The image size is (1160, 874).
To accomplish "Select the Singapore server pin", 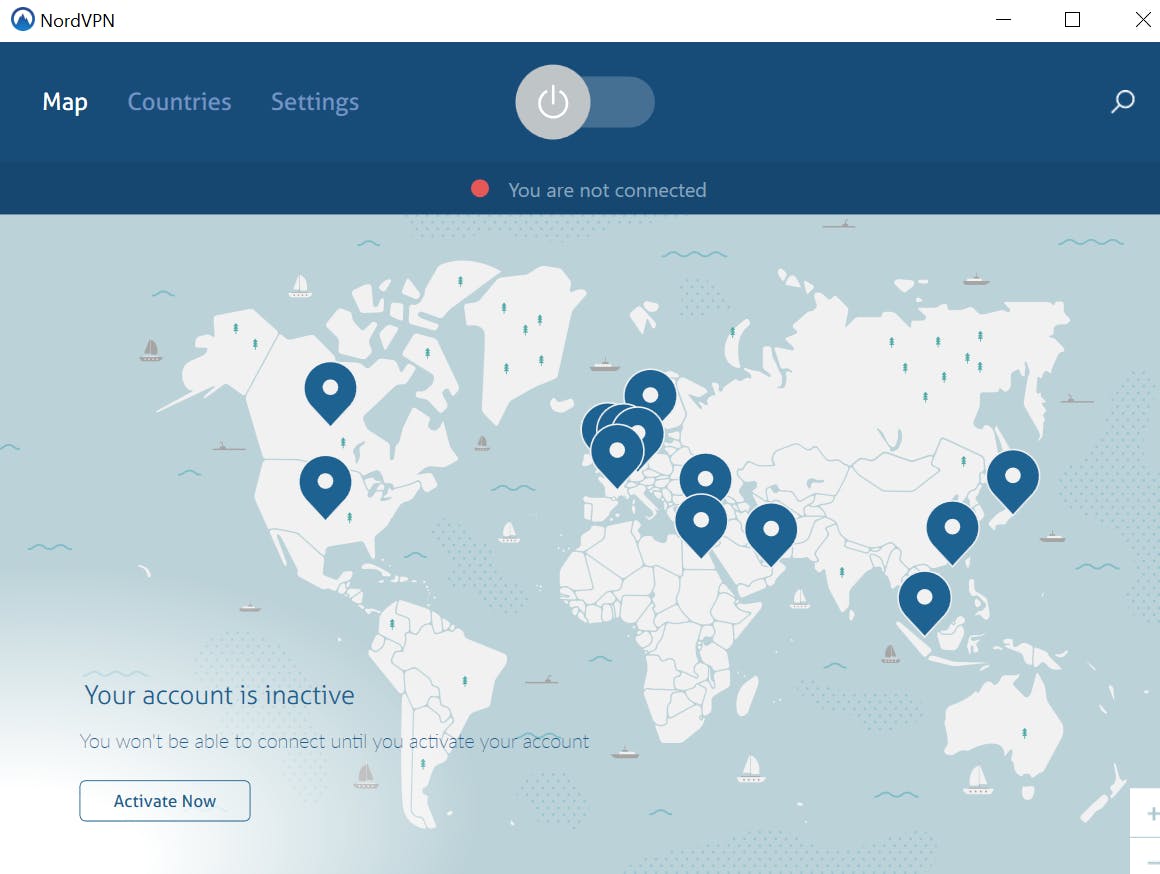I will point(924,602).
